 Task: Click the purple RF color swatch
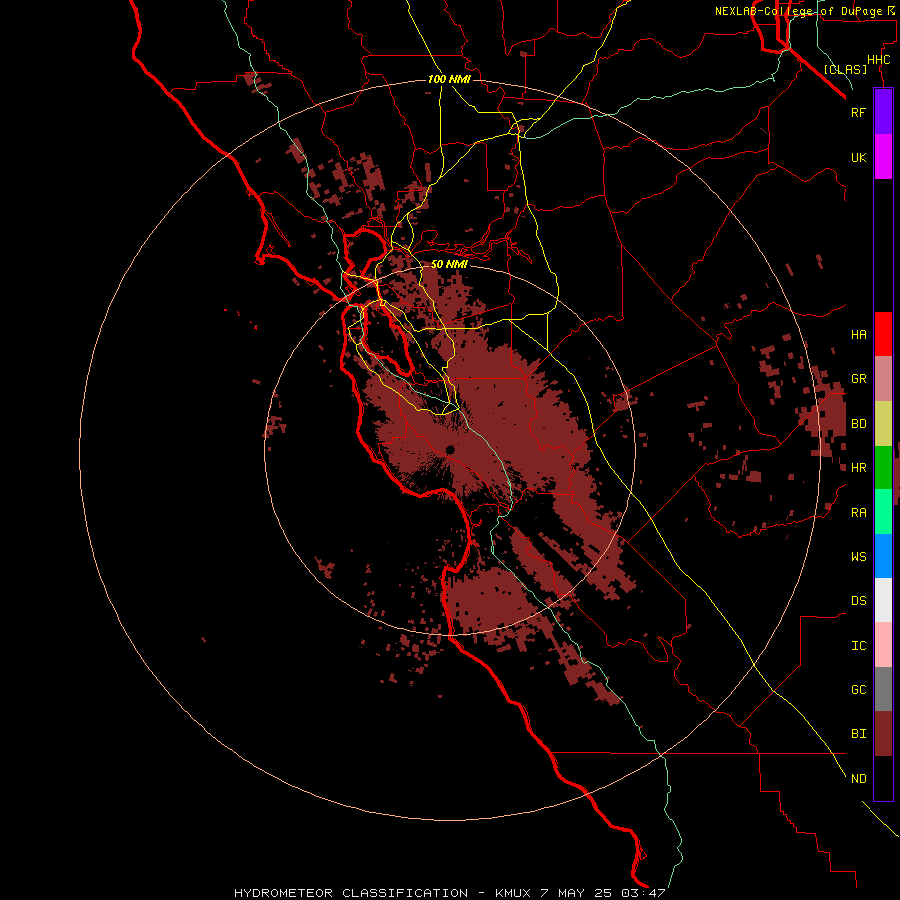[883, 112]
